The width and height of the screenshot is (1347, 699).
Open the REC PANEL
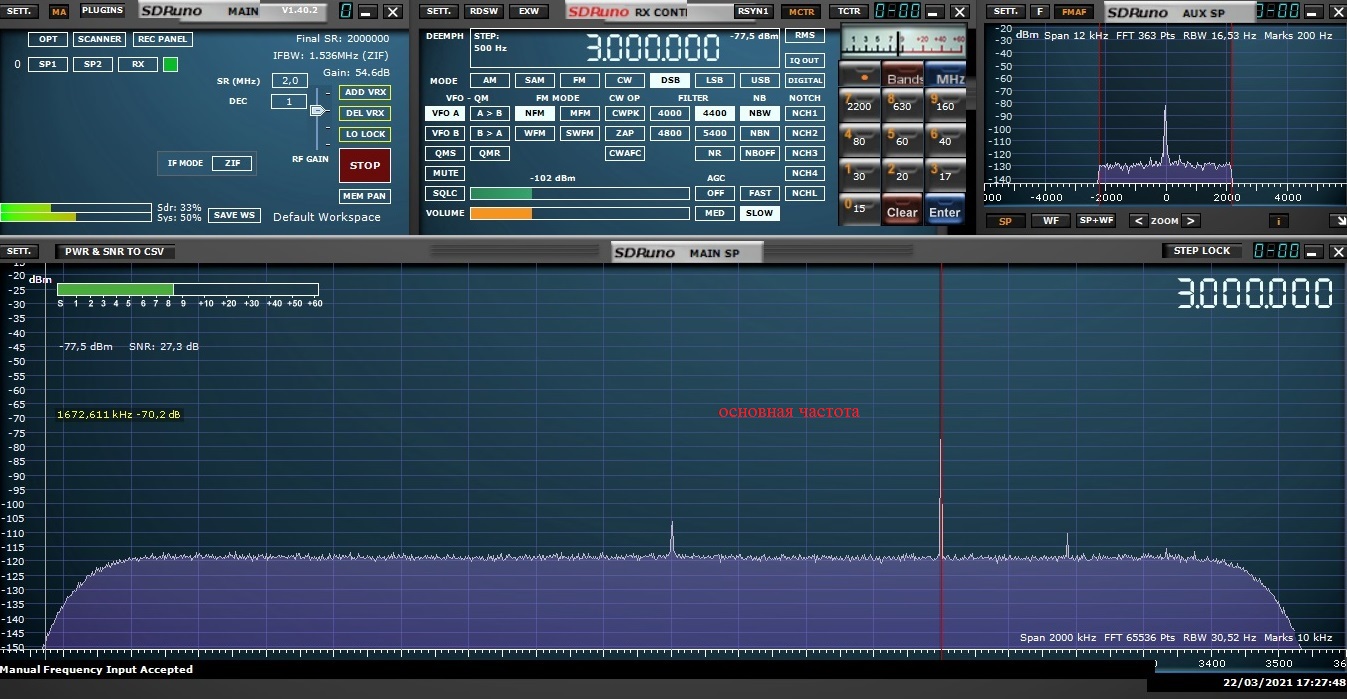click(x=162, y=39)
